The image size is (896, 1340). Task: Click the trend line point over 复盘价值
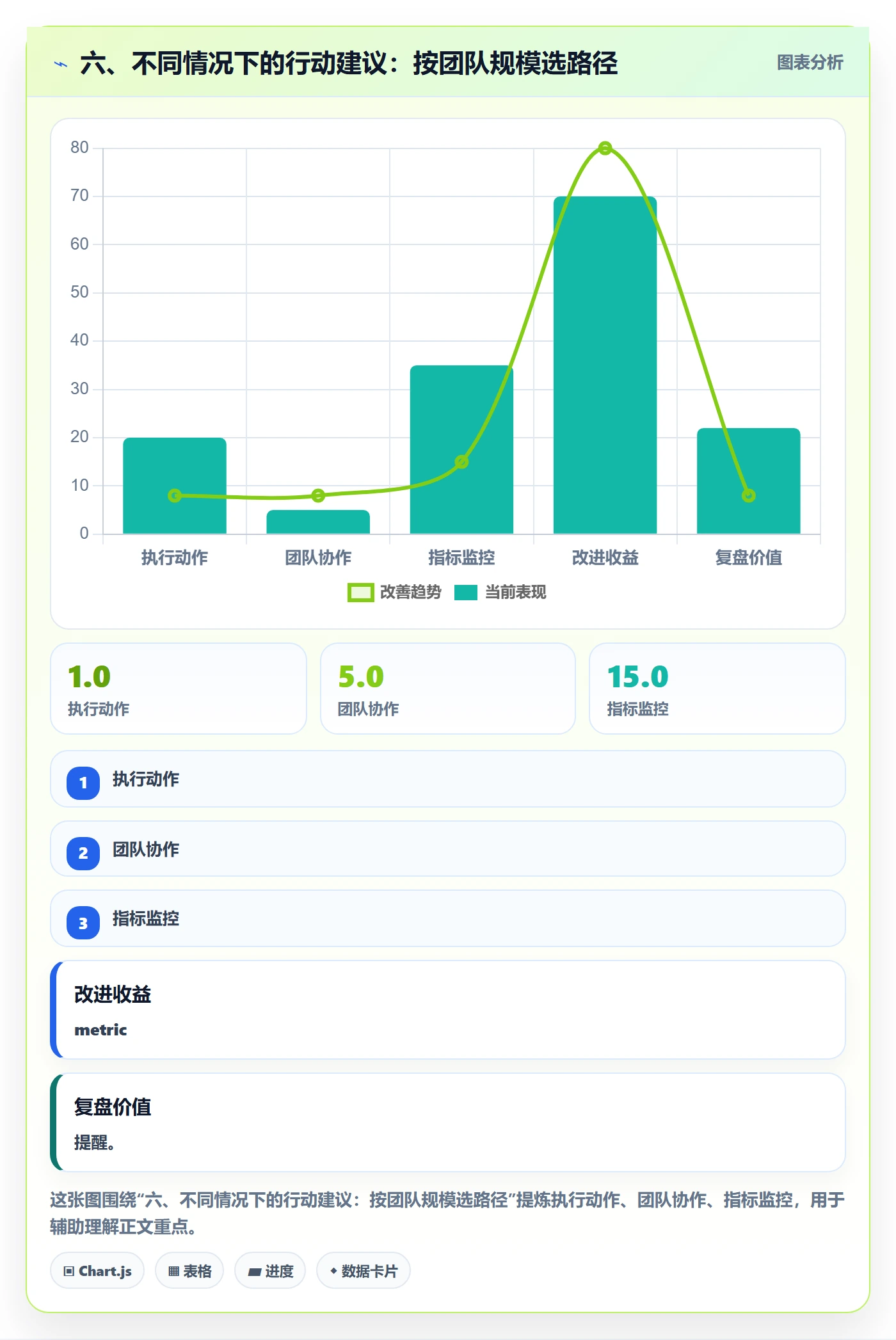748,495
